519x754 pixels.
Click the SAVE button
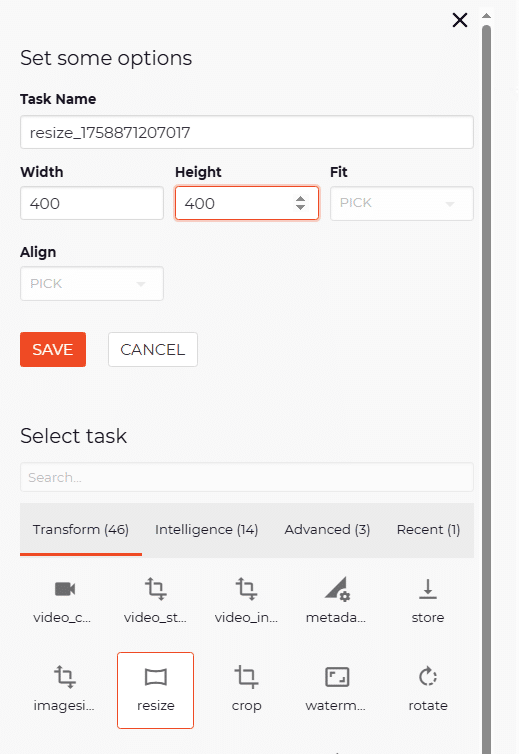click(53, 350)
